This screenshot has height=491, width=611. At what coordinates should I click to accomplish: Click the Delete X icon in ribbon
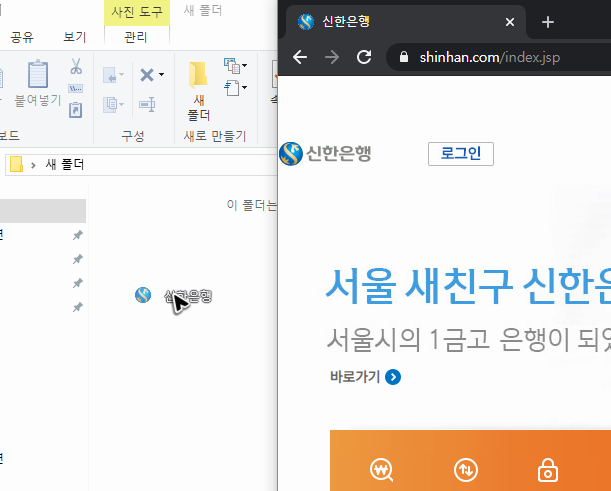pos(147,74)
